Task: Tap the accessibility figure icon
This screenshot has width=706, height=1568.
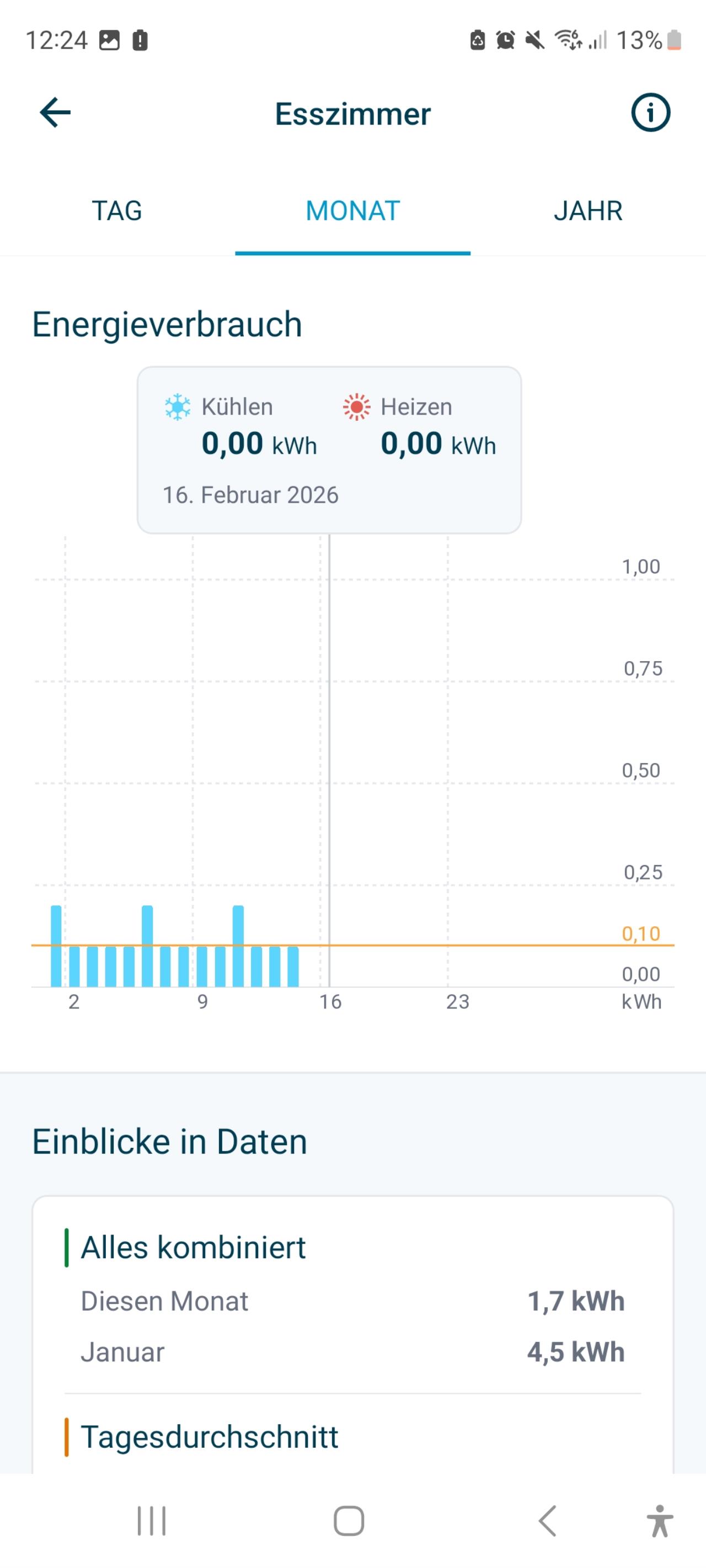Action: pyautogui.click(x=660, y=1521)
